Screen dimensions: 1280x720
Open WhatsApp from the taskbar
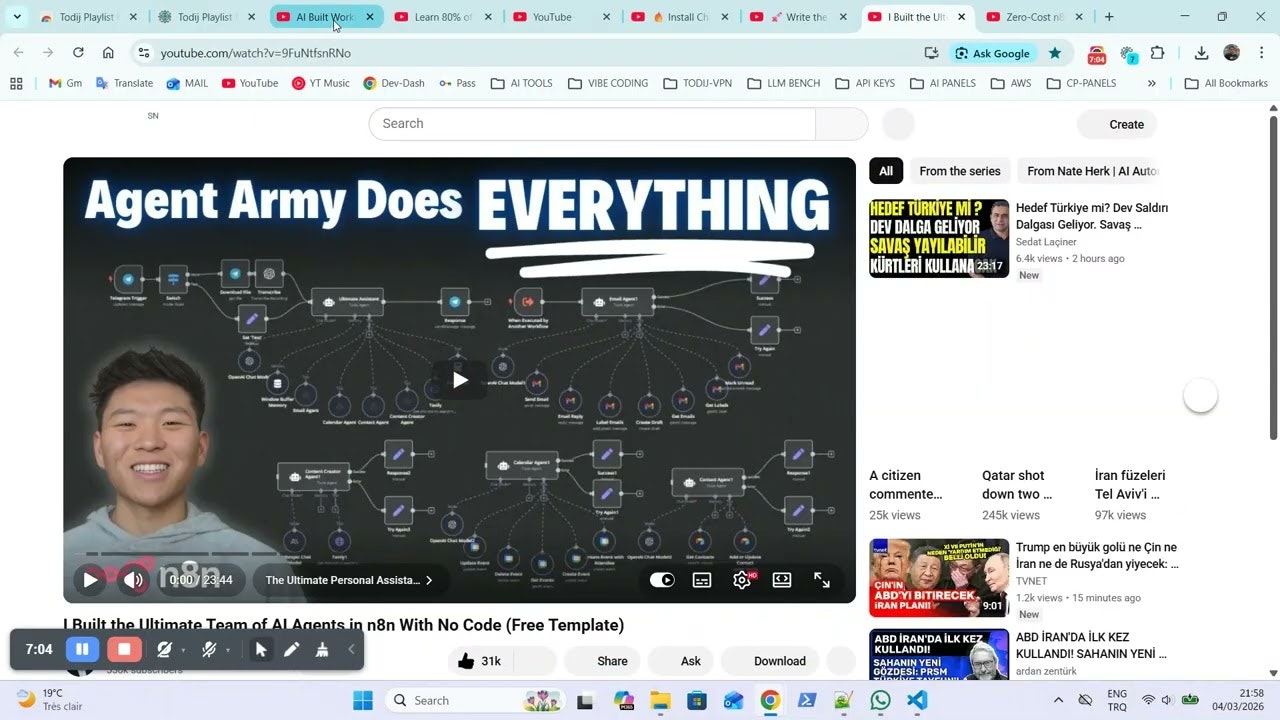point(880,700)
